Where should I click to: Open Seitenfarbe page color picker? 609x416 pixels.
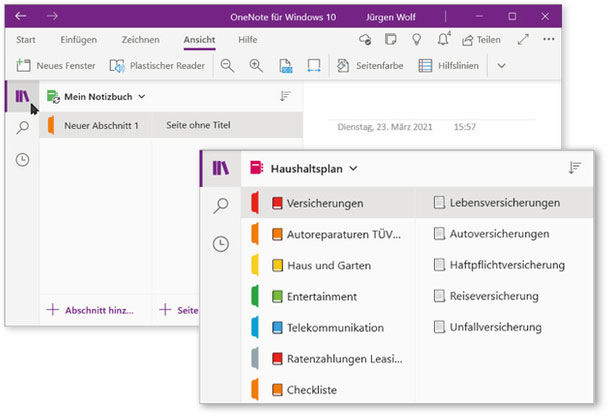point(370,66)
